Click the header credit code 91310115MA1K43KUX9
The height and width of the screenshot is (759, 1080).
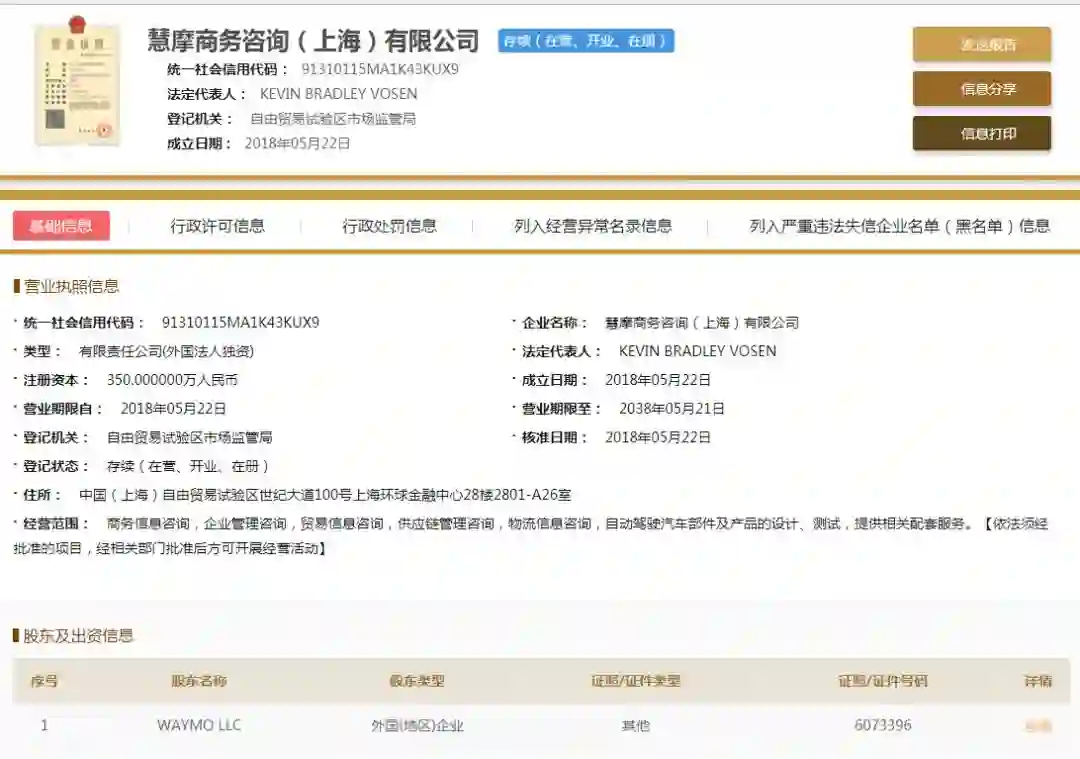pyautogui.click(x=380, y=69)
